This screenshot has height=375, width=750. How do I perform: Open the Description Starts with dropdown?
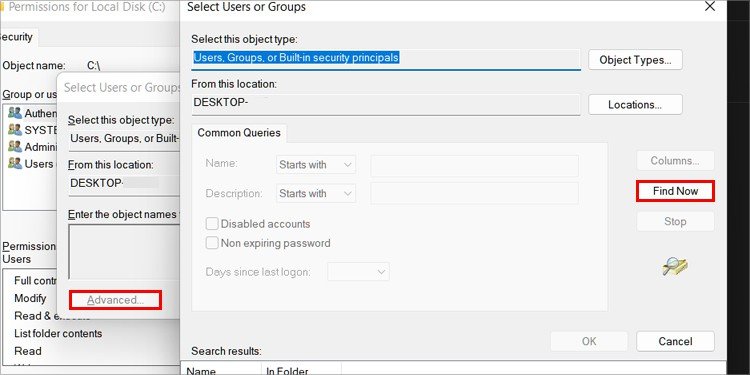pos(316,194)
